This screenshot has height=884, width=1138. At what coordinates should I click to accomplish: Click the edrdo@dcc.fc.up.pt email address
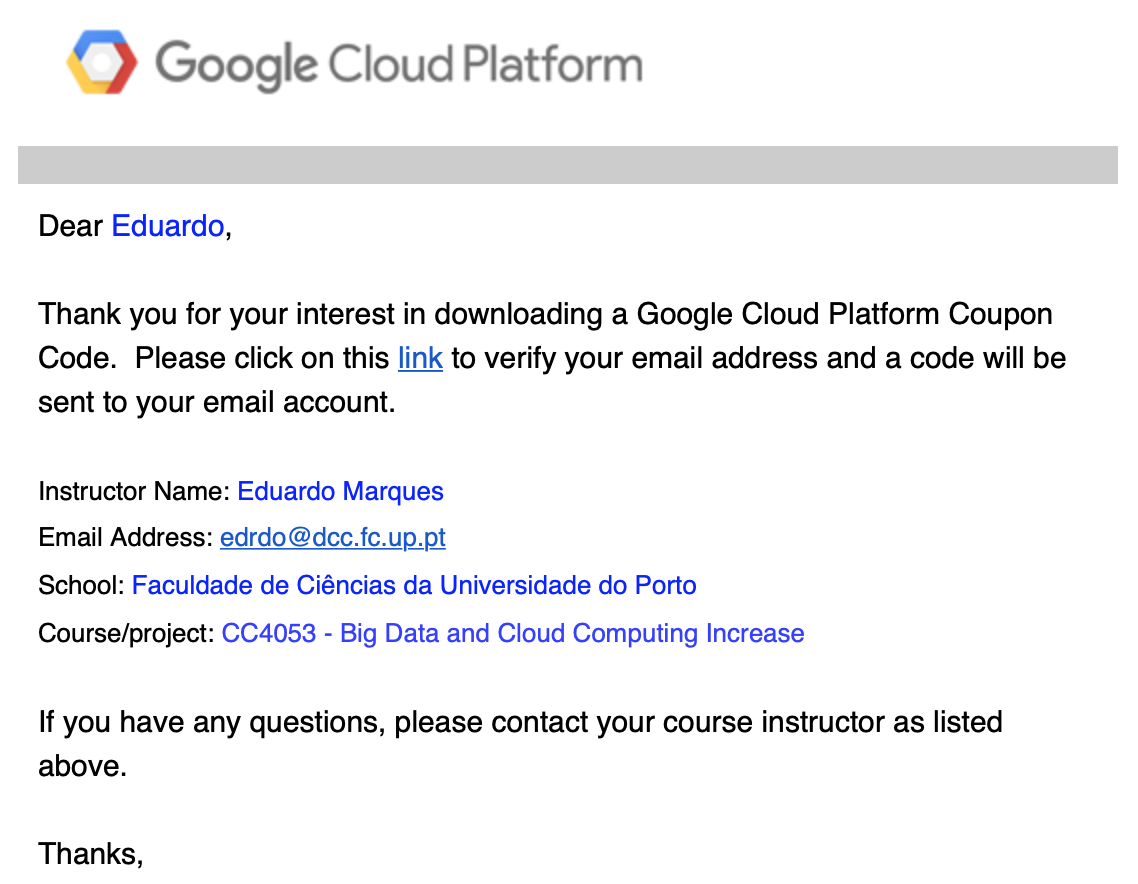[332, 537]
